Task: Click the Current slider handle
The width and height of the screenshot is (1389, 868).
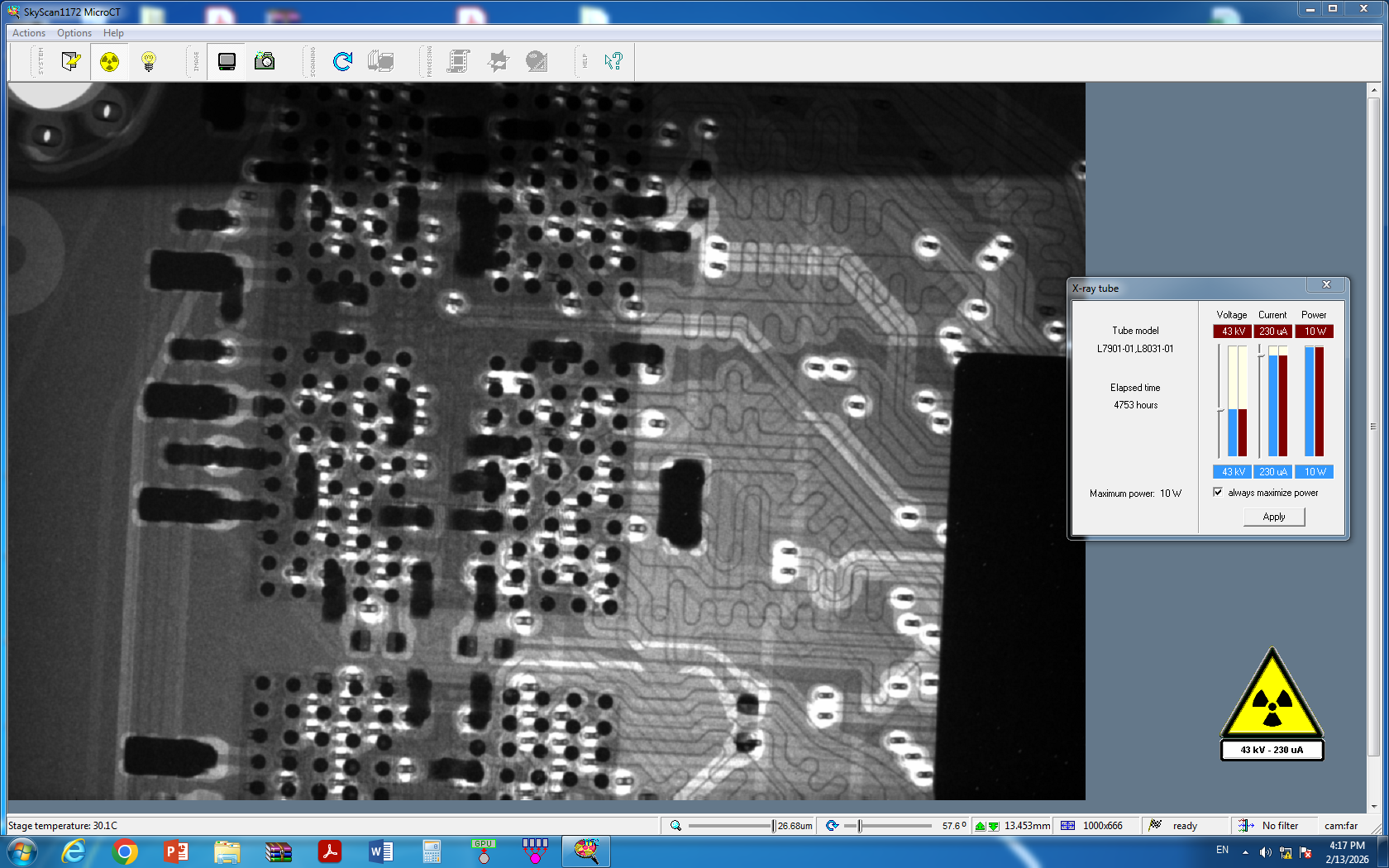Action: [1260, 355]
